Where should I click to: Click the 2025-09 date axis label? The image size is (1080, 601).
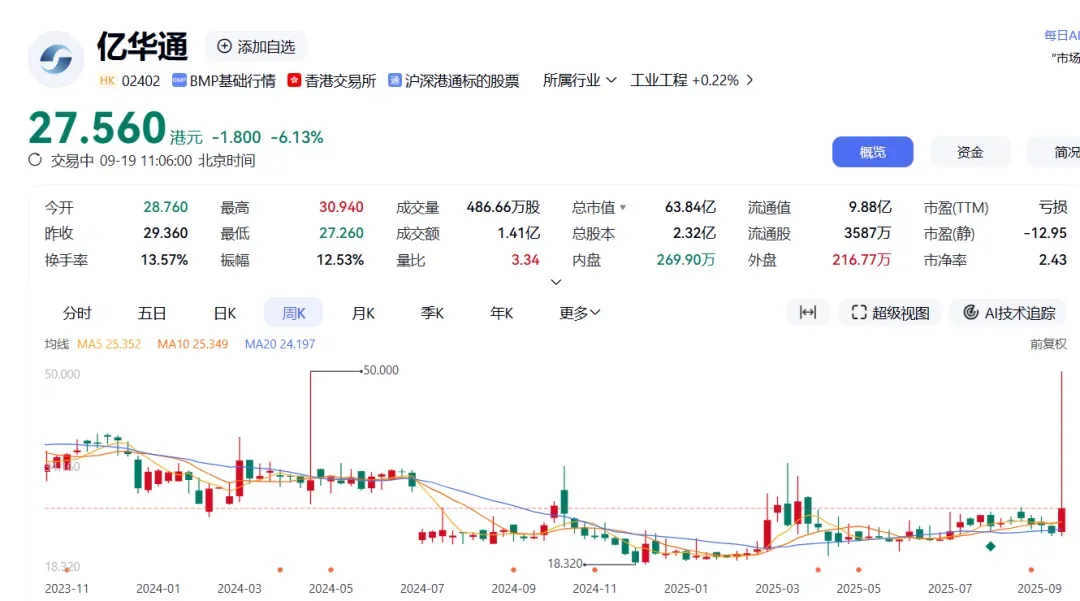coord(1039,589)
